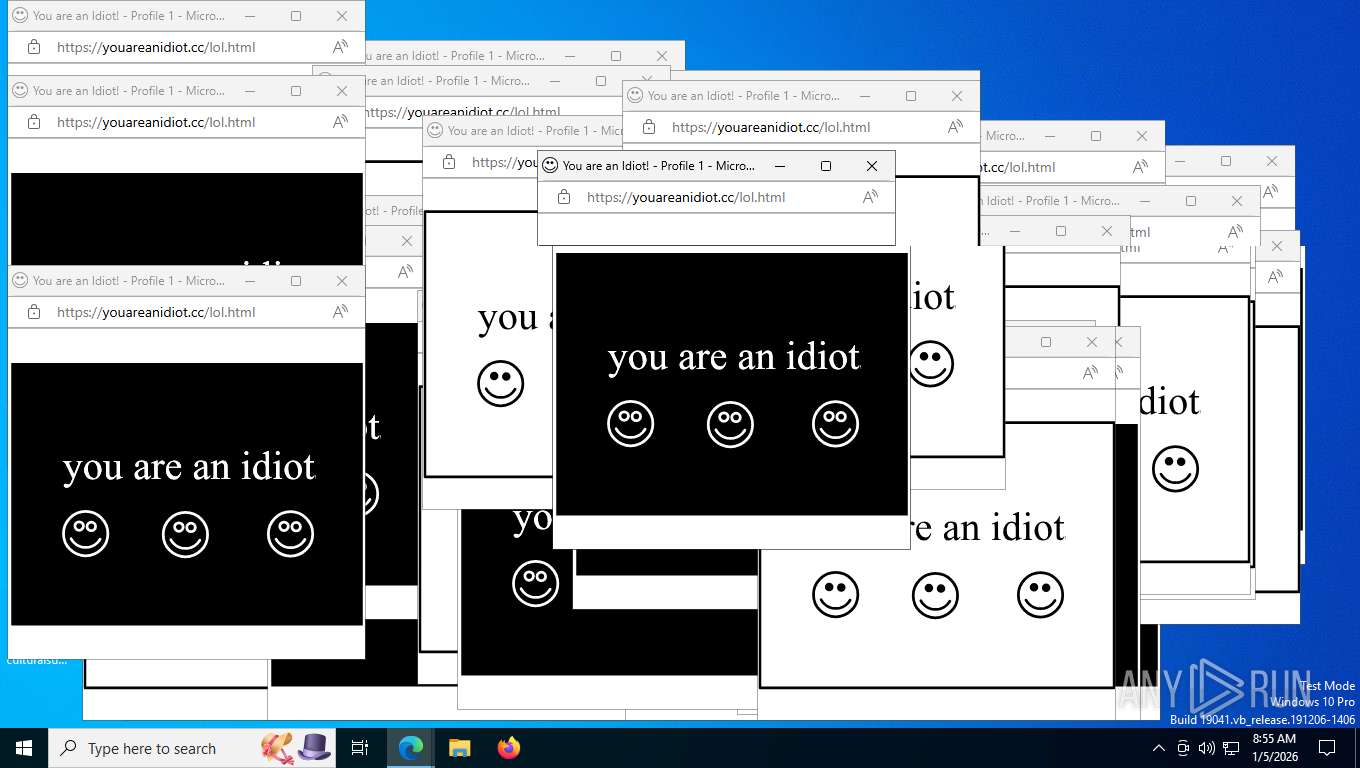Click Read aloud icon beside 'ot.cc/lol.html' URL

pos(1141,167)
